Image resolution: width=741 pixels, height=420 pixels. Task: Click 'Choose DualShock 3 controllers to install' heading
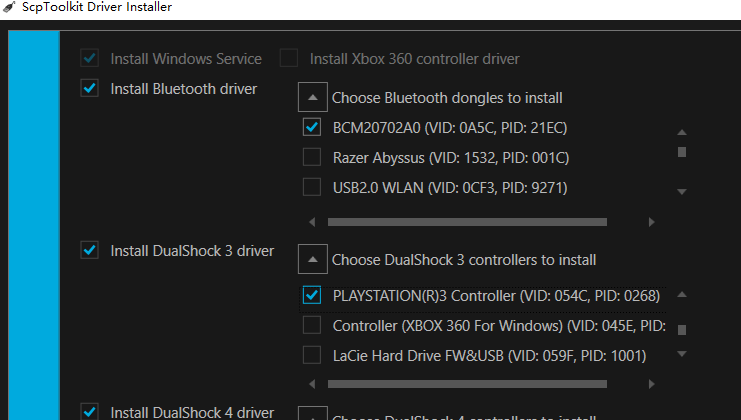(x=464, y=260)
